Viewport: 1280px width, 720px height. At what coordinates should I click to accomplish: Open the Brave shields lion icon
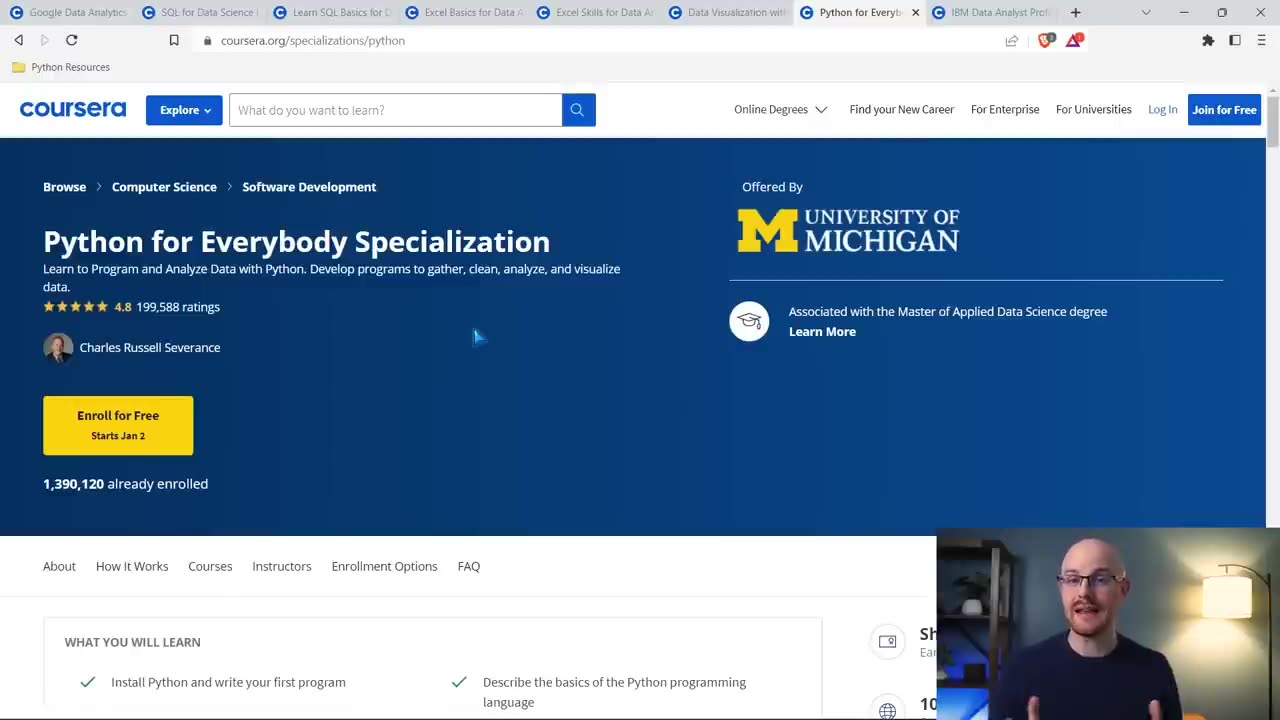(x=1046, y=40)
